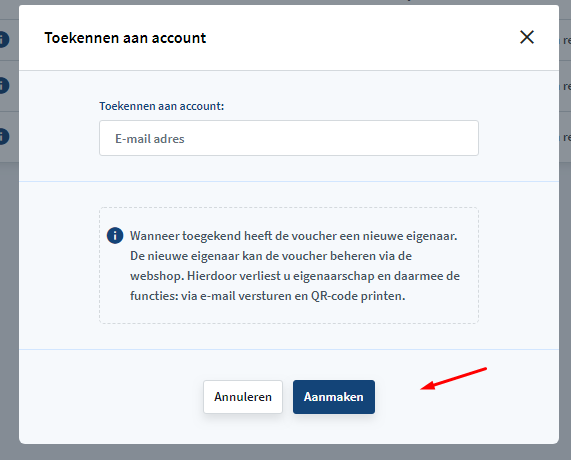571x460 pixels.
Task: Click the bold dialog title heading
Action: tap(125, 38)
